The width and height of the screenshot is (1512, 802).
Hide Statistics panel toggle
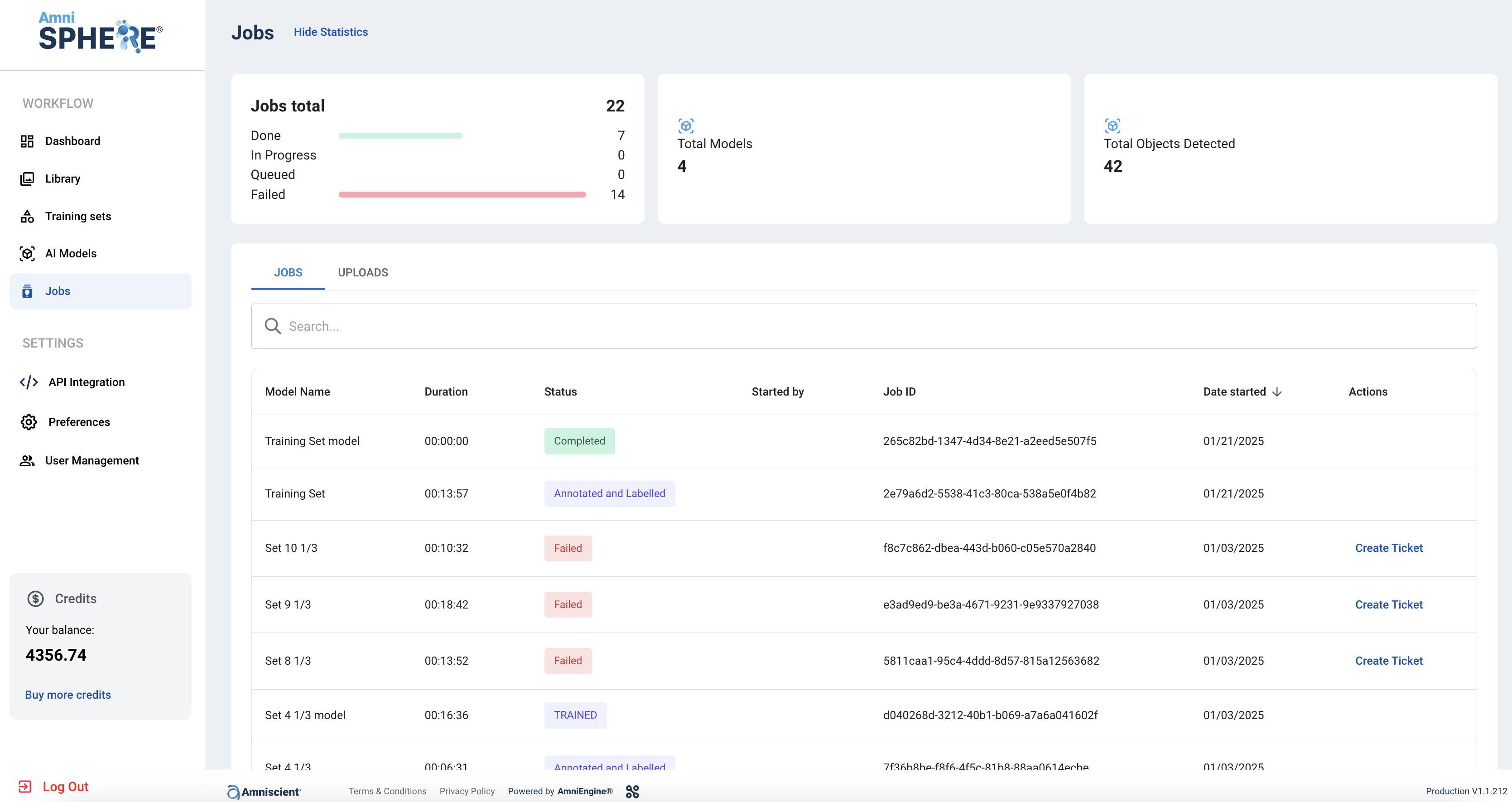(x=331, y=32)
